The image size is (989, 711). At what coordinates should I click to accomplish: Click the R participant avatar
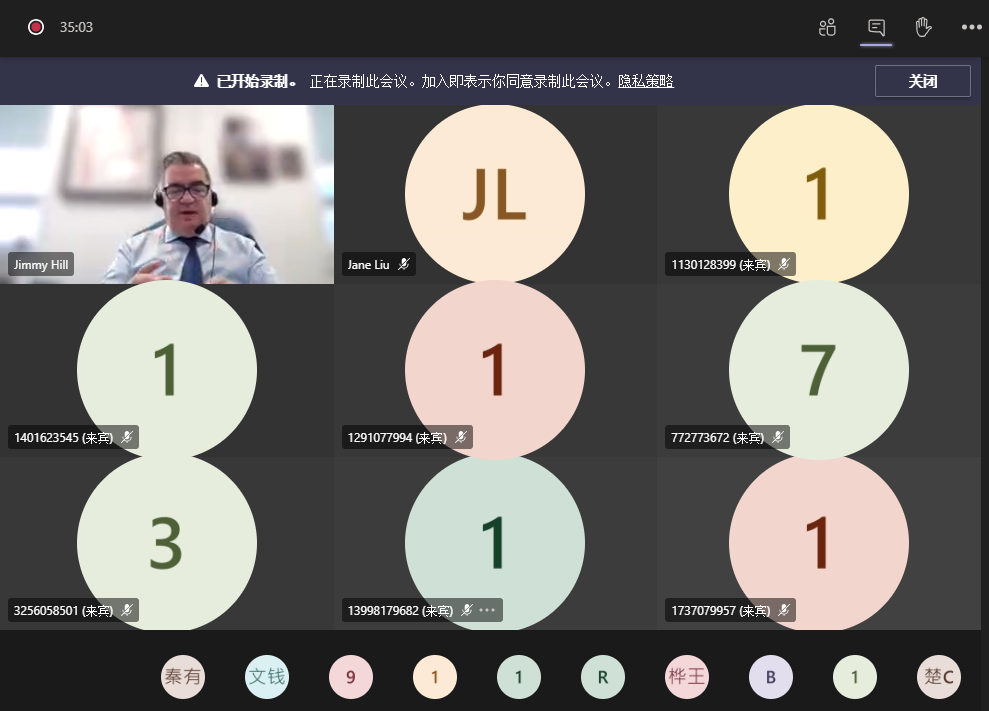[x=603, y=677]
